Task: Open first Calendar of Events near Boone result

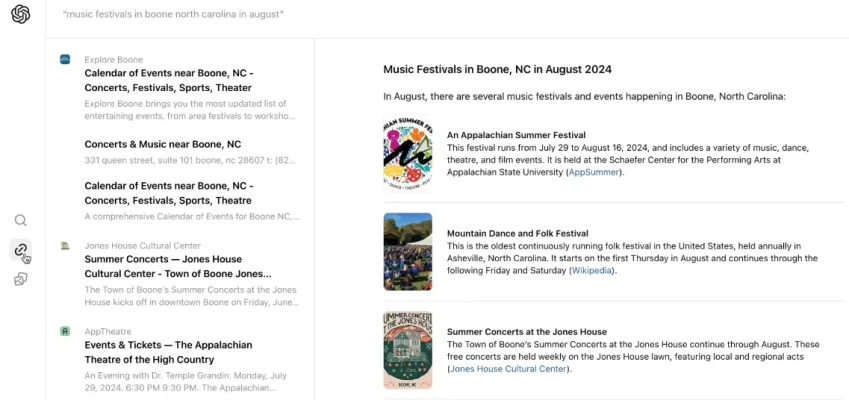Action: click(169, 80)
